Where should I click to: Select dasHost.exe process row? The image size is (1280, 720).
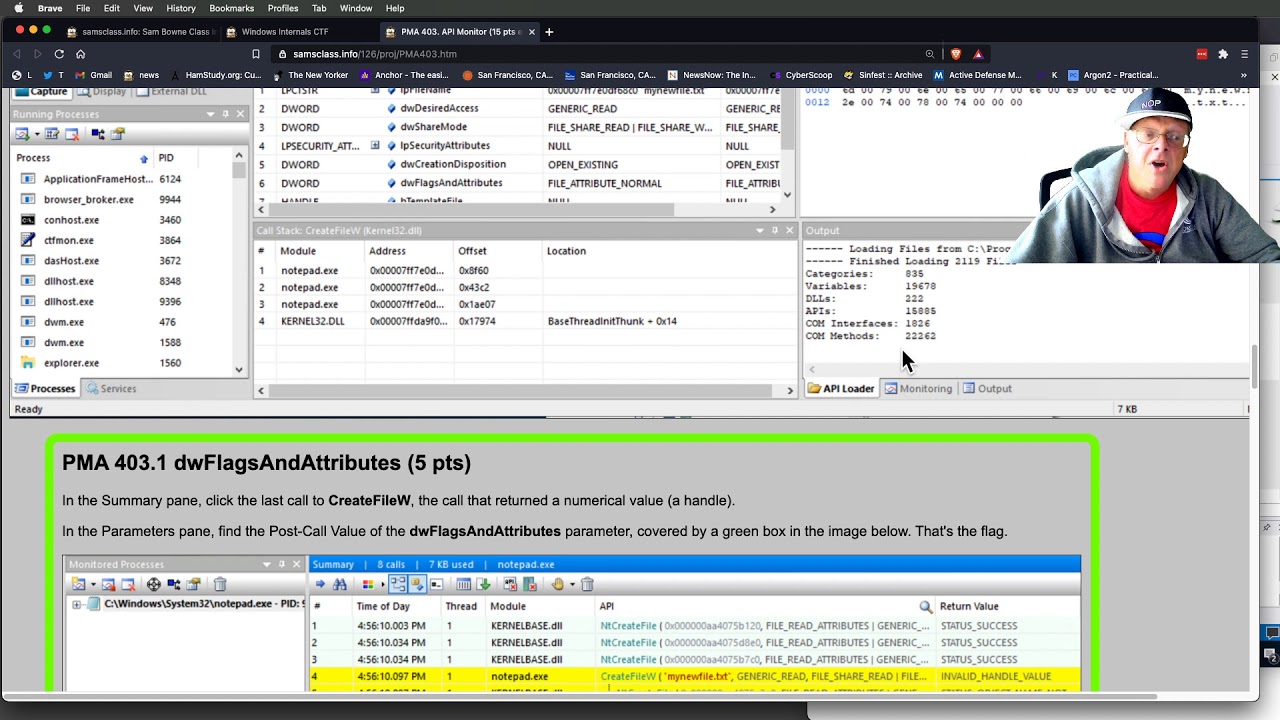pos(125,261)
